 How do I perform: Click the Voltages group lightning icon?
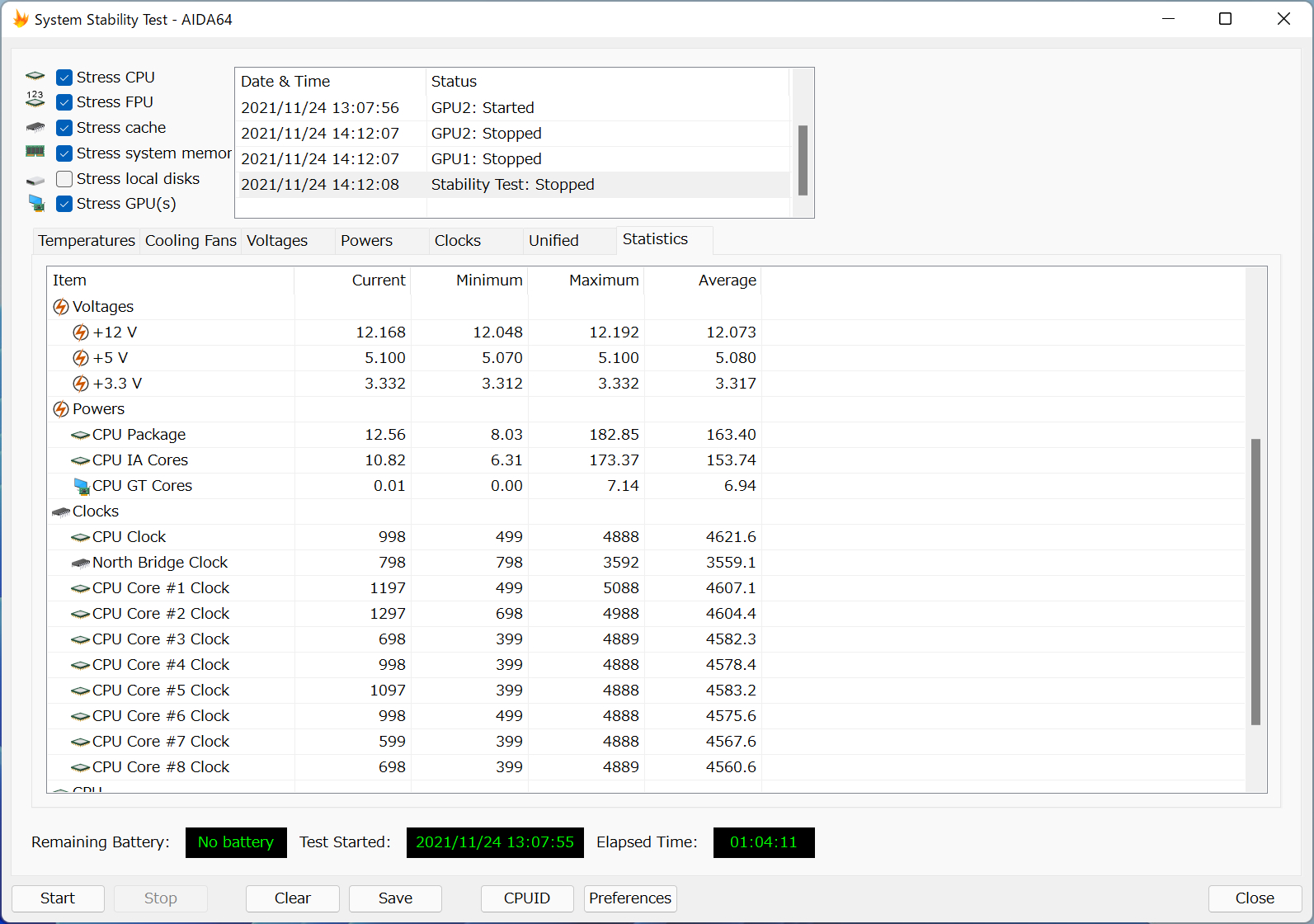(x=61, y=307)
